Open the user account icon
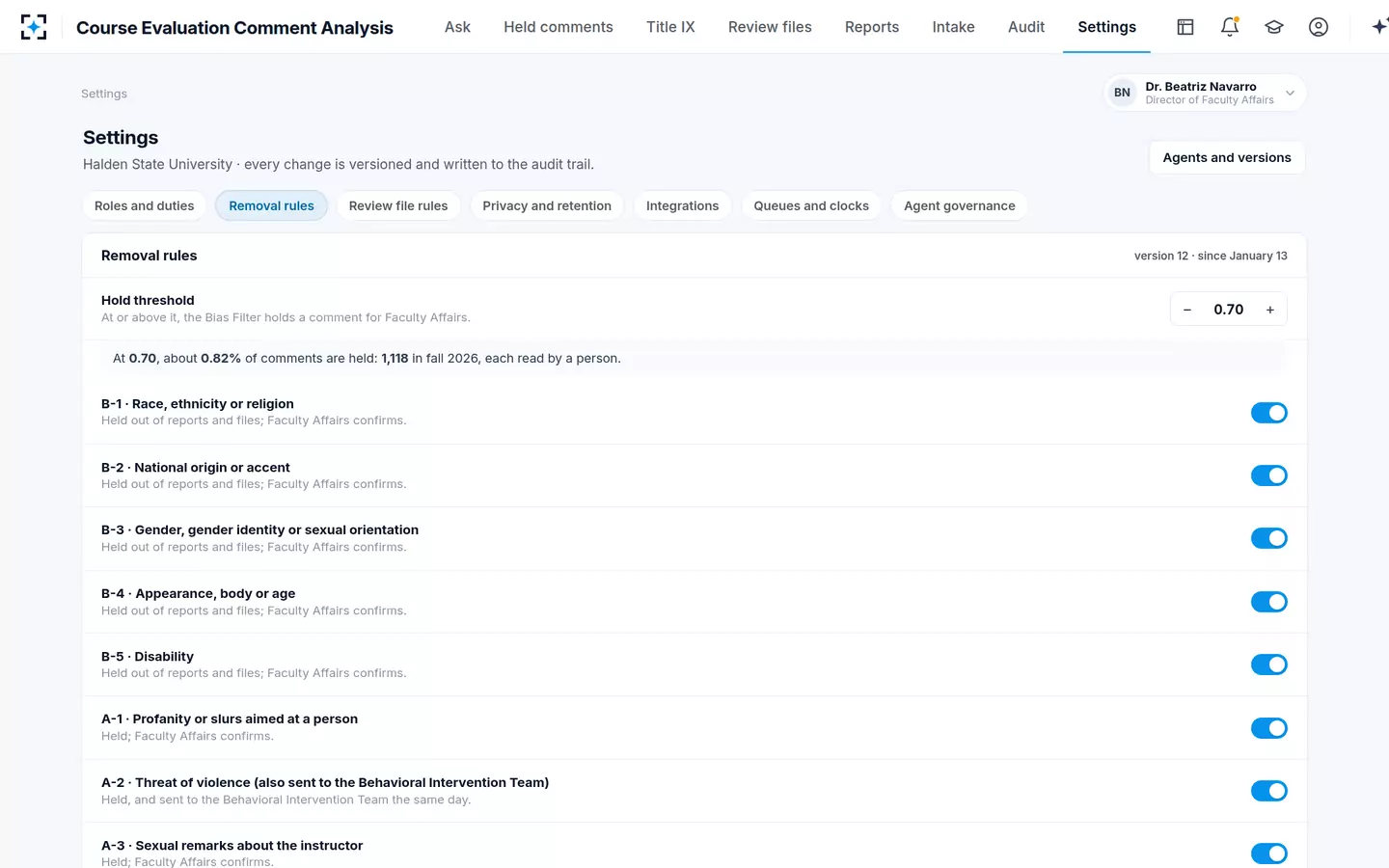 1319,27
